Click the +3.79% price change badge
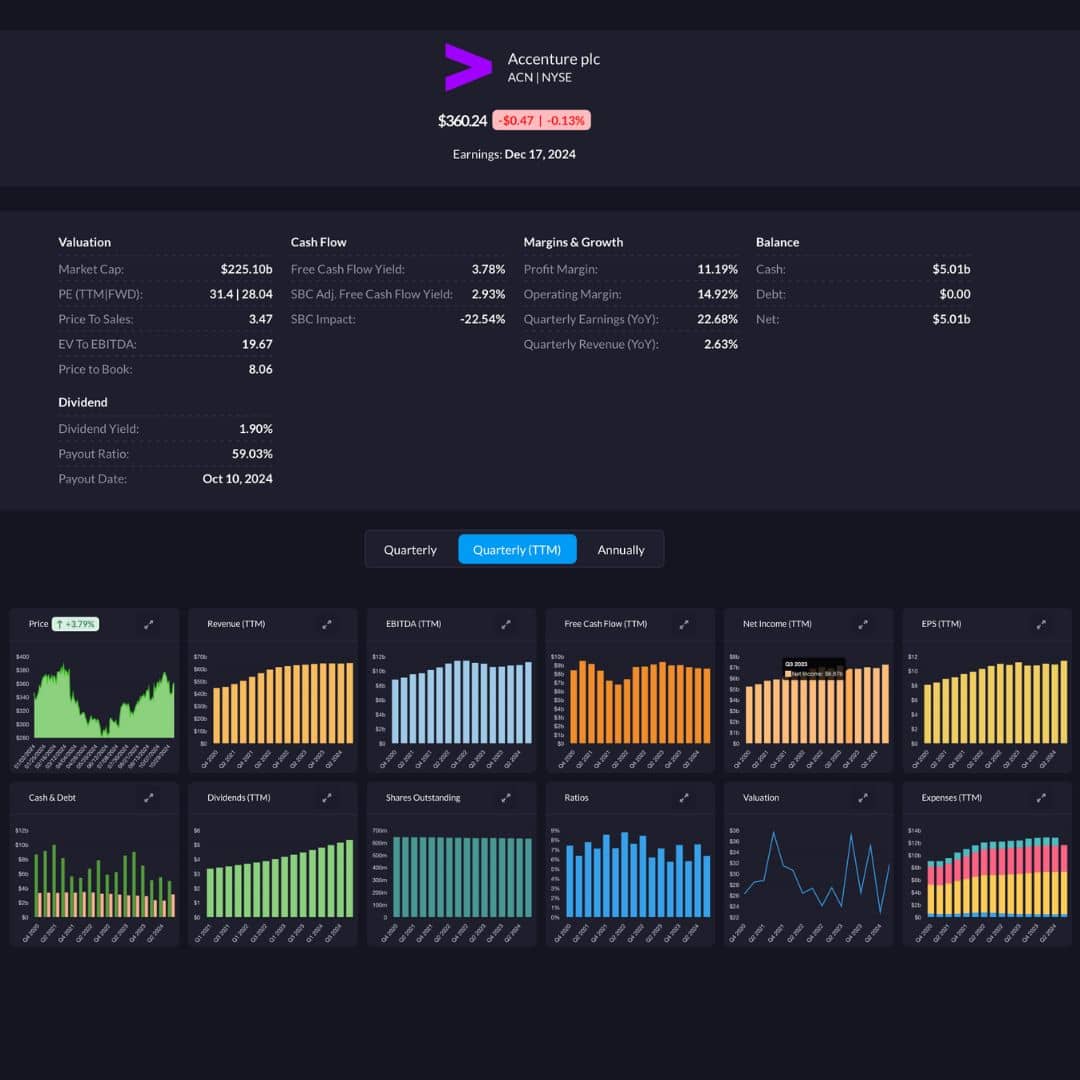 pos(76,624)
